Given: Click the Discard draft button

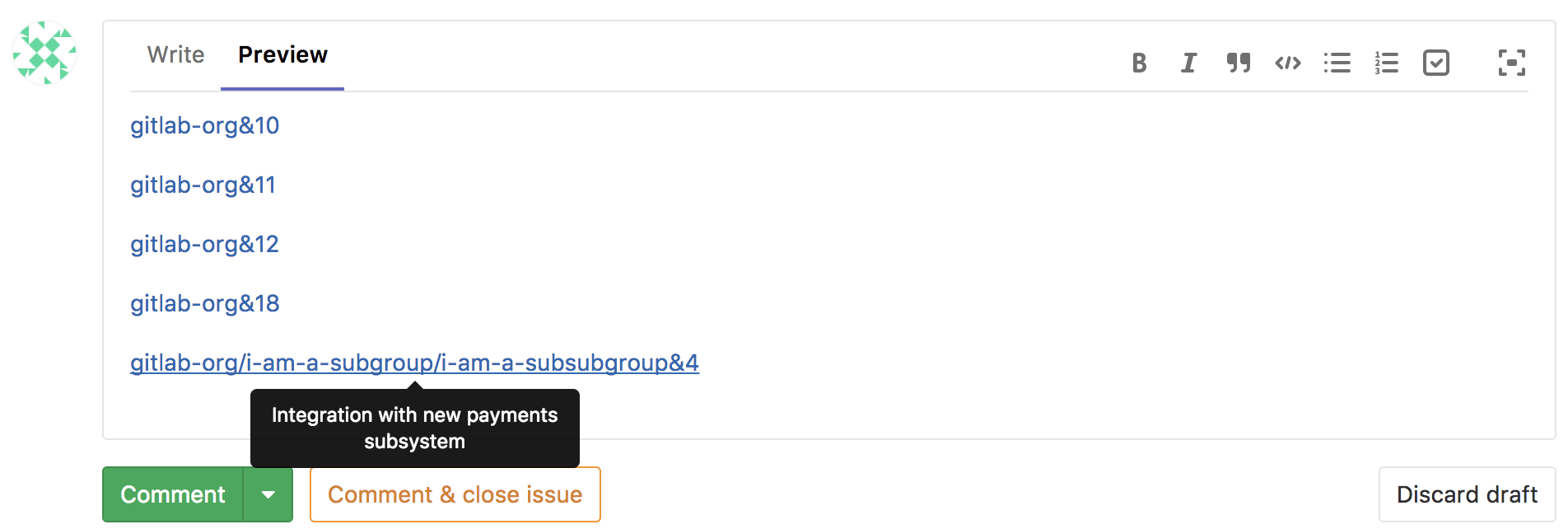Looking at the screenshot, I should pos(1466,494).
